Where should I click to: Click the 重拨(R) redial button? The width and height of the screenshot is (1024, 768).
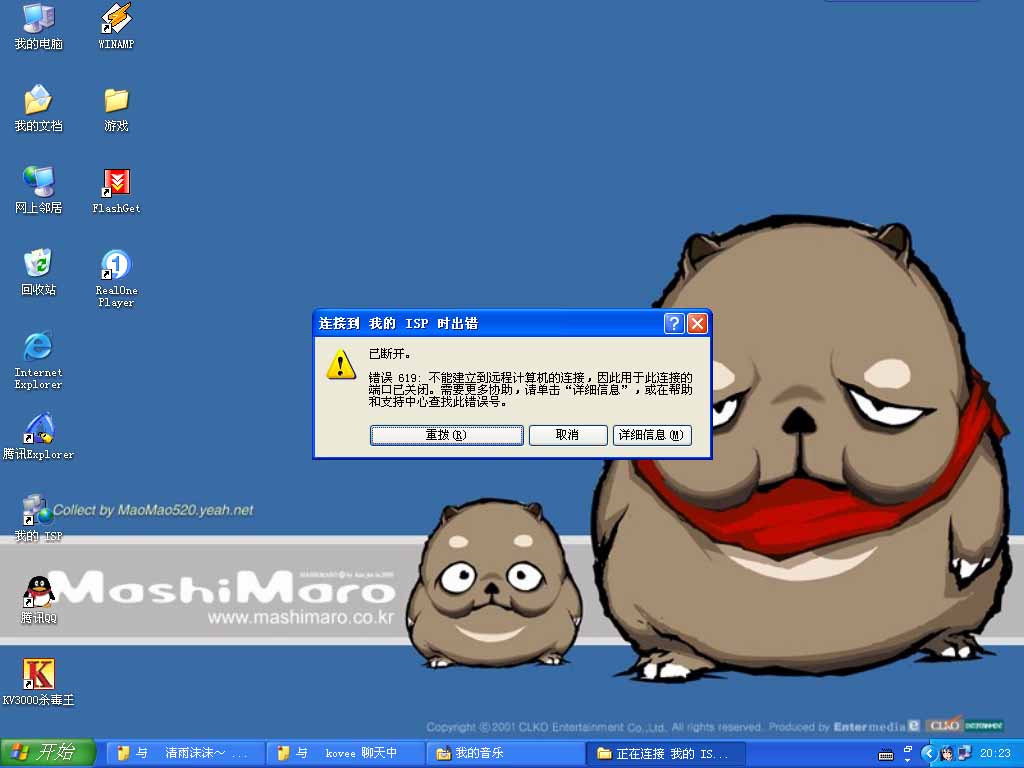point(447,435)
